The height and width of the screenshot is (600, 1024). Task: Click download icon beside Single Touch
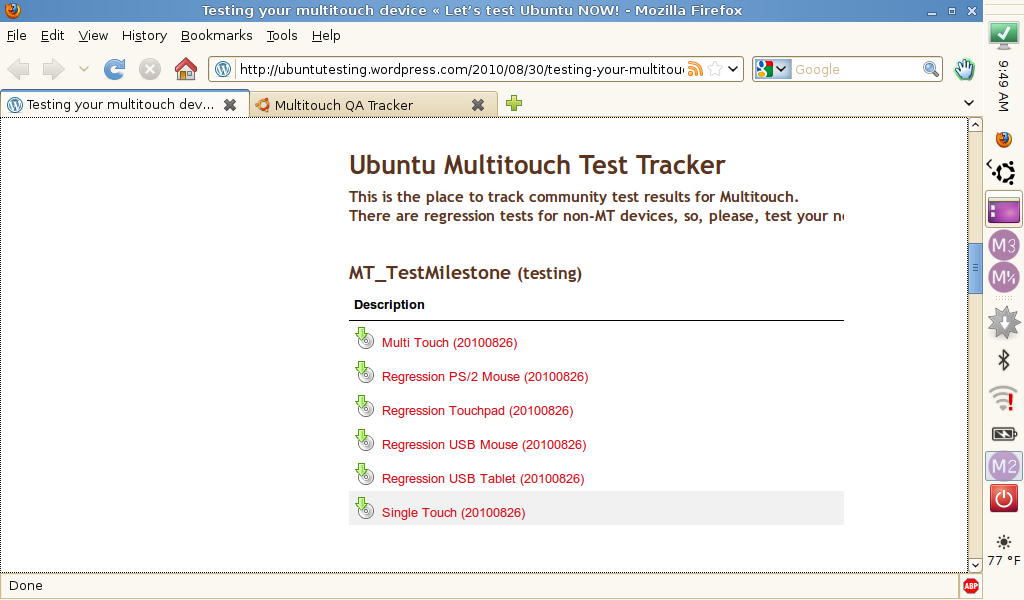[x=364, y=509]
